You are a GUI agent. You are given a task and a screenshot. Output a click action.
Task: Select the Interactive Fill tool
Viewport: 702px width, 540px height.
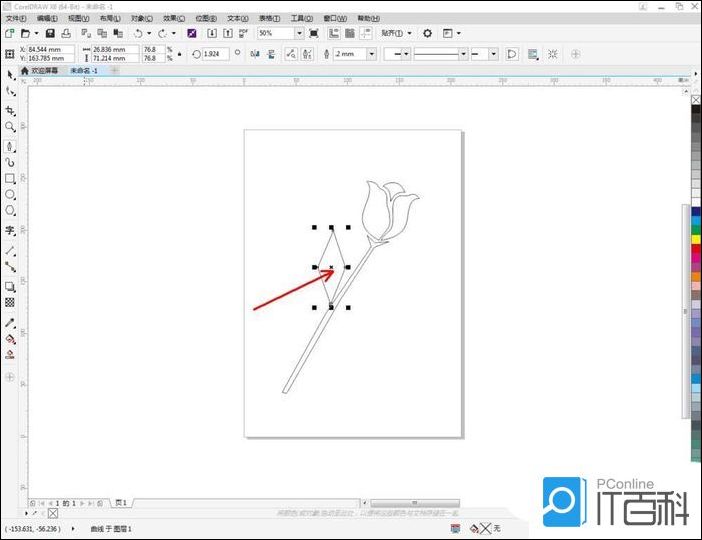10,339
